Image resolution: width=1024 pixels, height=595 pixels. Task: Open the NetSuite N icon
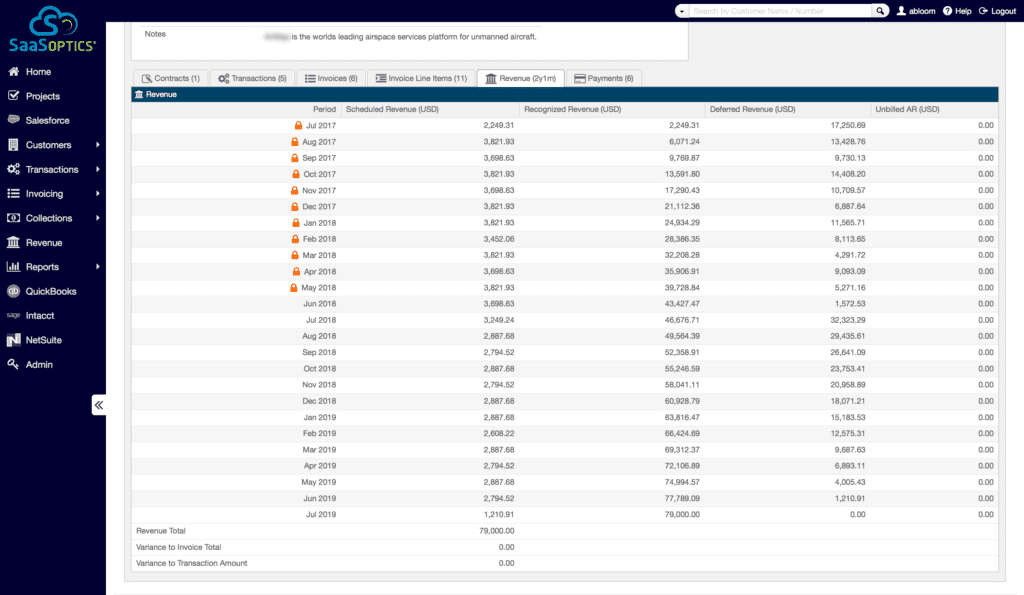click(x=13, y=340)
